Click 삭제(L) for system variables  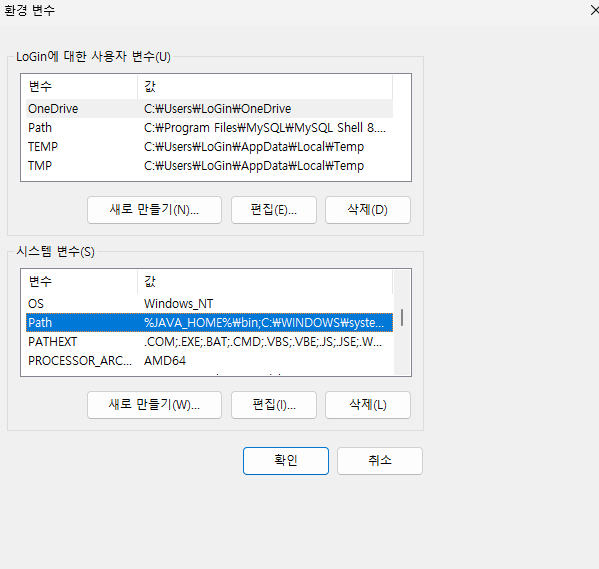click(367, 405)
